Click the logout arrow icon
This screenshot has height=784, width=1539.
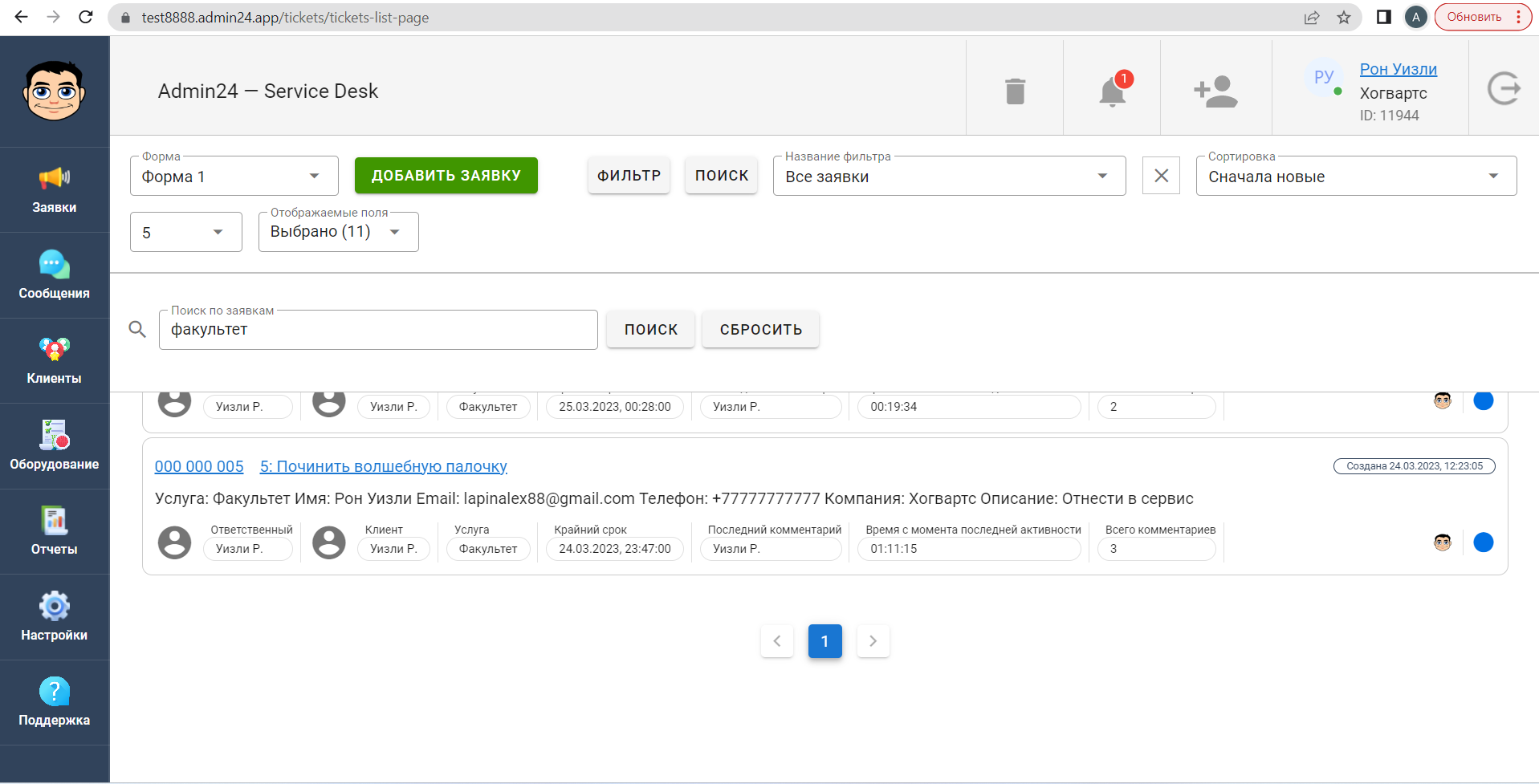pyautogui.click(x=1504, y=88)
